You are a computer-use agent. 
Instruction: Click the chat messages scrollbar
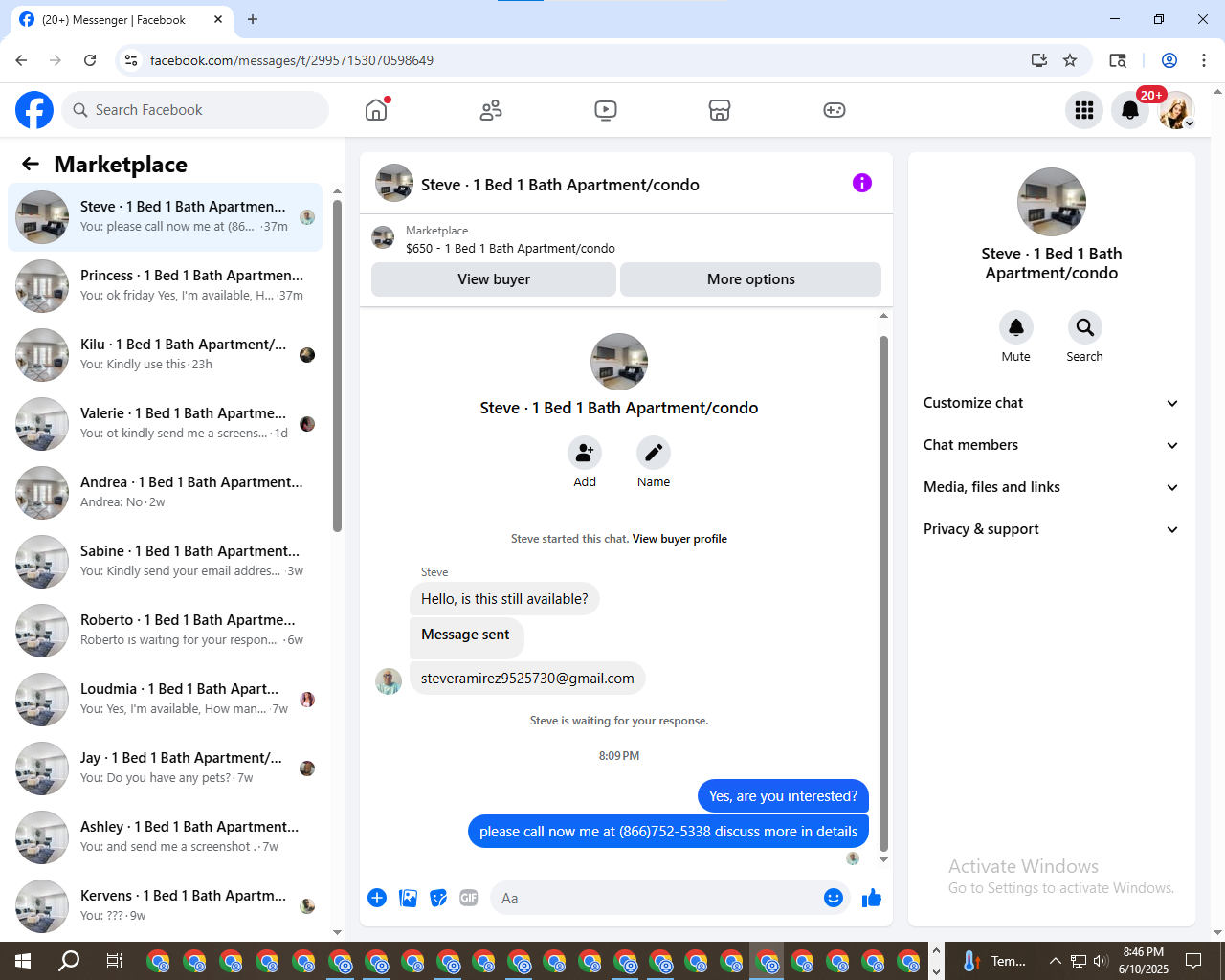pos(883,593)
